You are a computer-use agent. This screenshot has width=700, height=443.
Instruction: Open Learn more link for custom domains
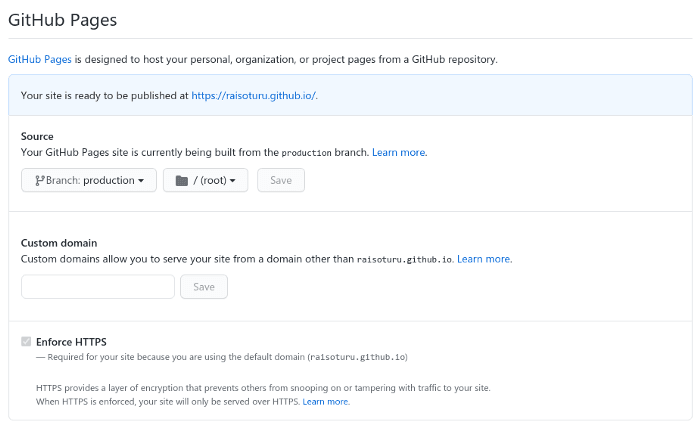pyautogui.click(x=483, y=259)
